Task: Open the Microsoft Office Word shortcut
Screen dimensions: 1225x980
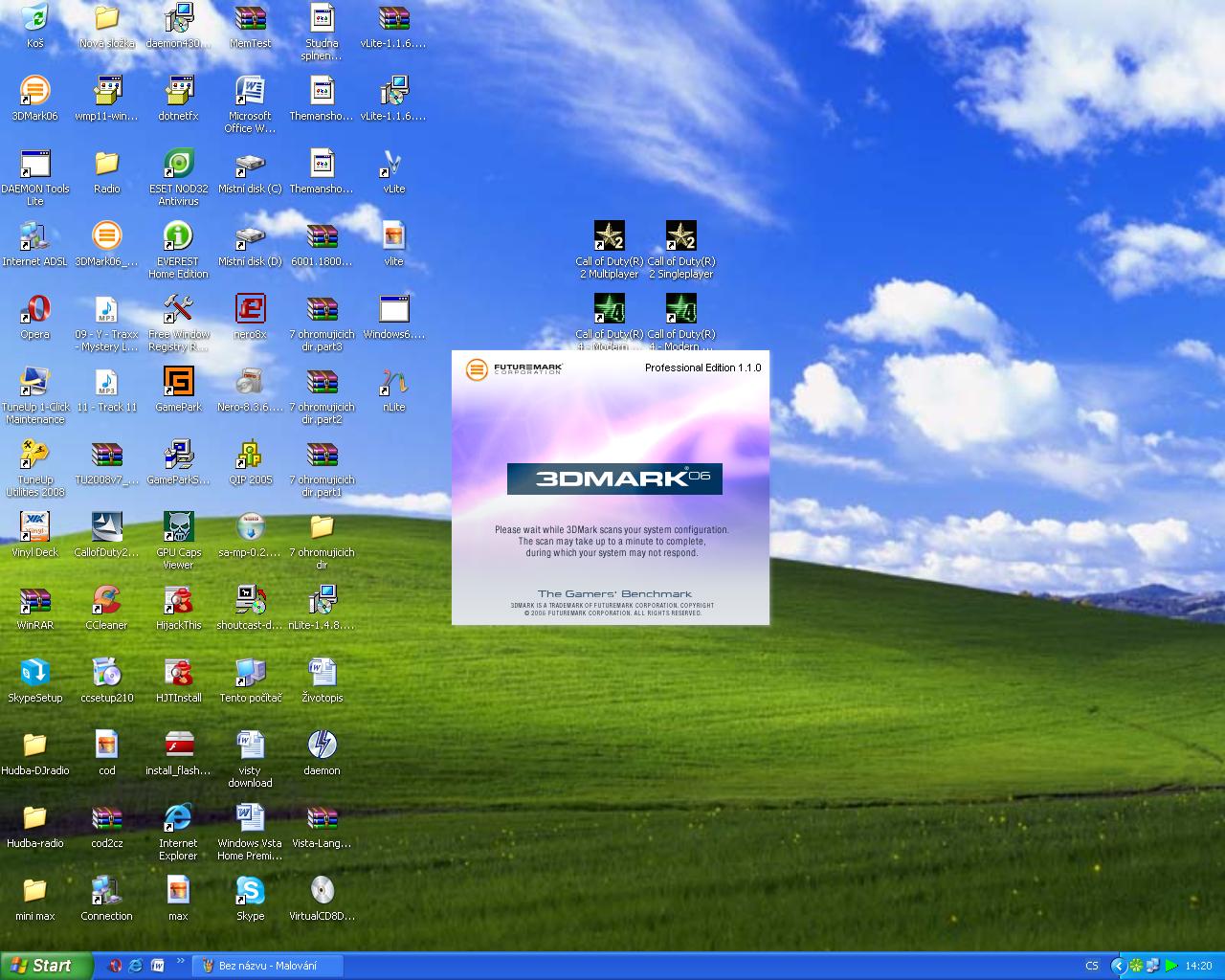Action: click(251, 91)
